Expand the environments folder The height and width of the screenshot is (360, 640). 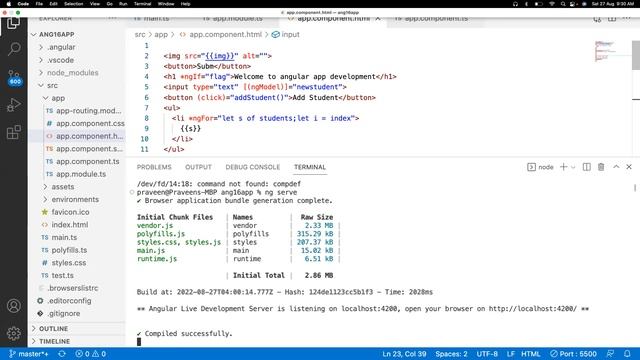(78, 199)
